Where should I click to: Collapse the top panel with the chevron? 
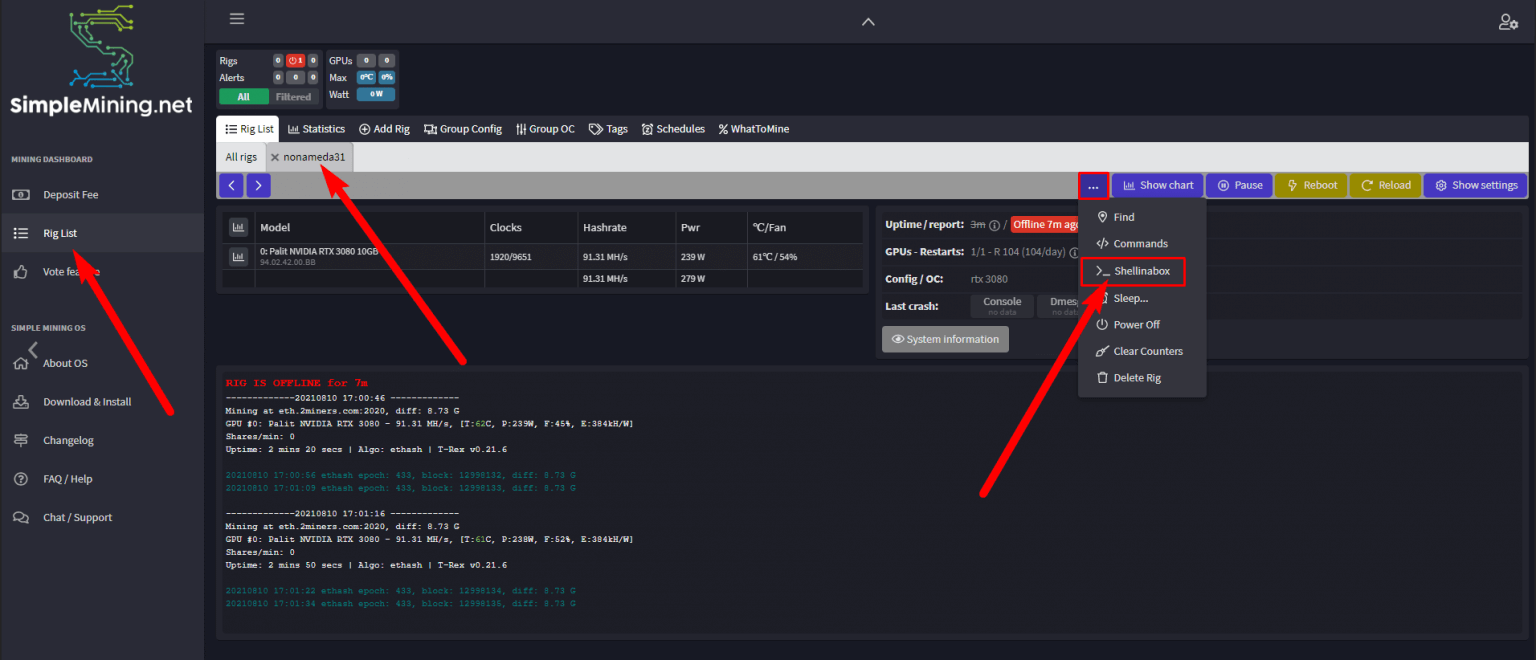[x=868, y=21]
